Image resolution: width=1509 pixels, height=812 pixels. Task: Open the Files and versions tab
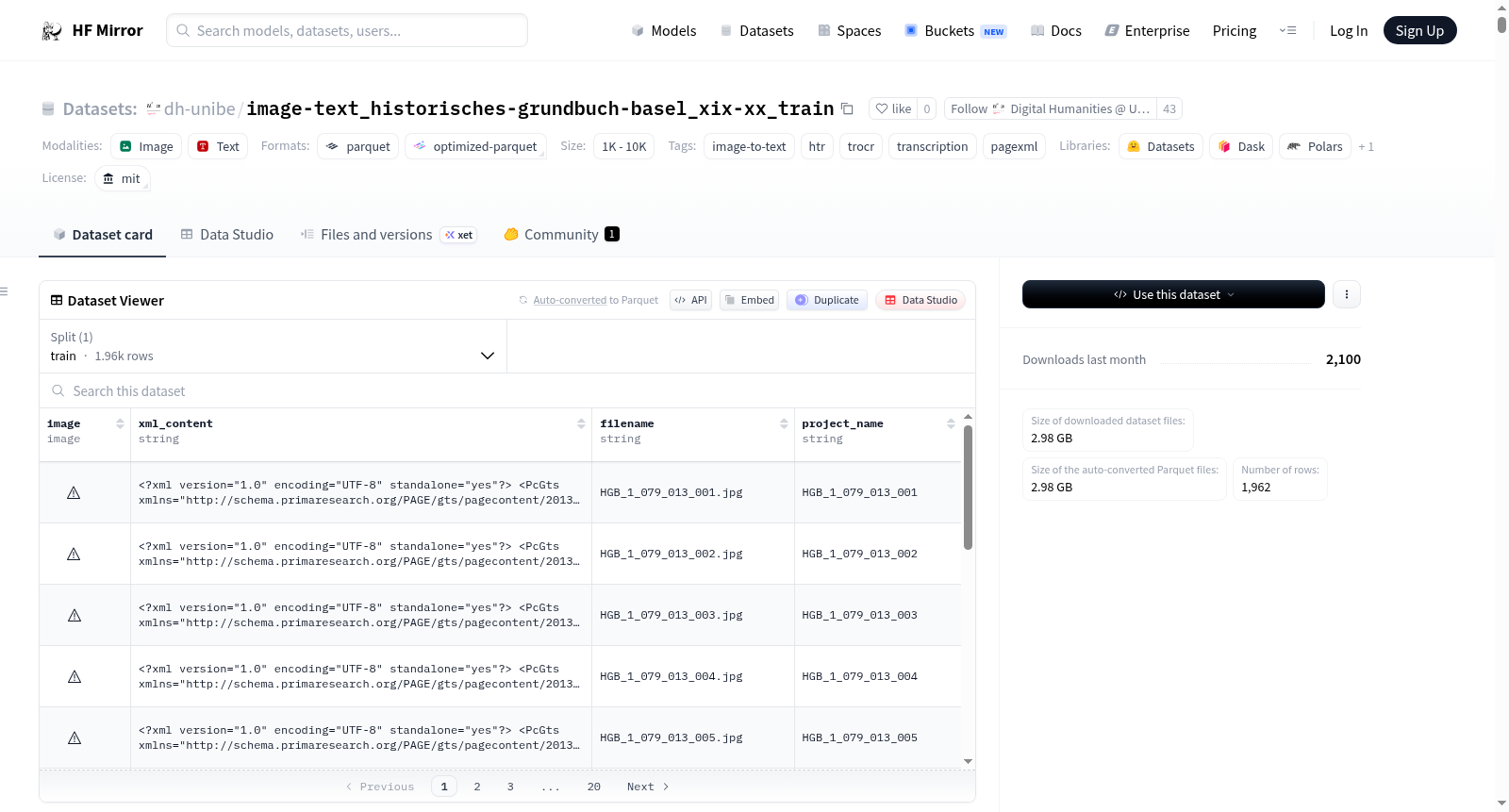[x=389, y=234]
